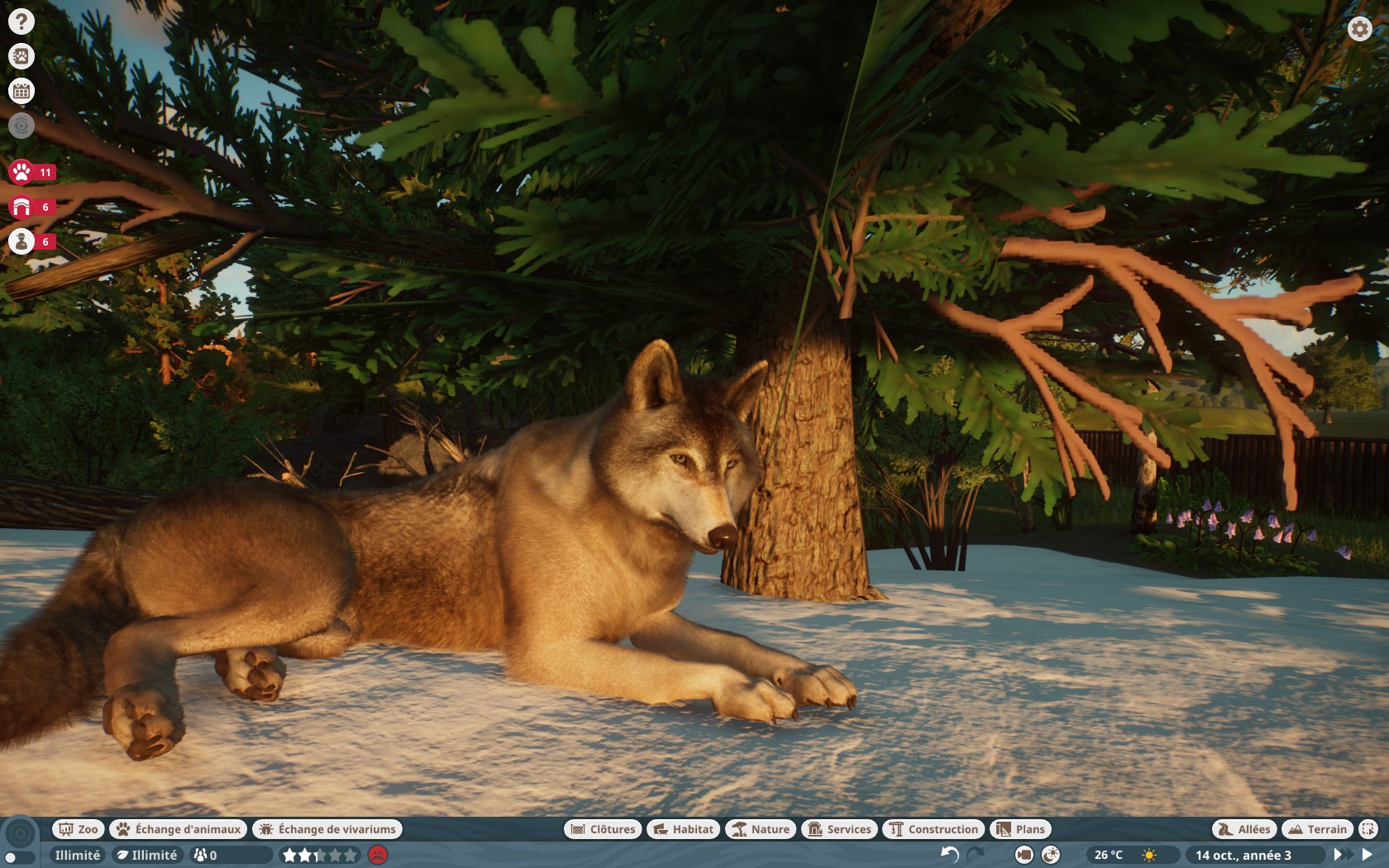Open staff alerts with person icon
1389x868 pixels.
click(32, 241)
